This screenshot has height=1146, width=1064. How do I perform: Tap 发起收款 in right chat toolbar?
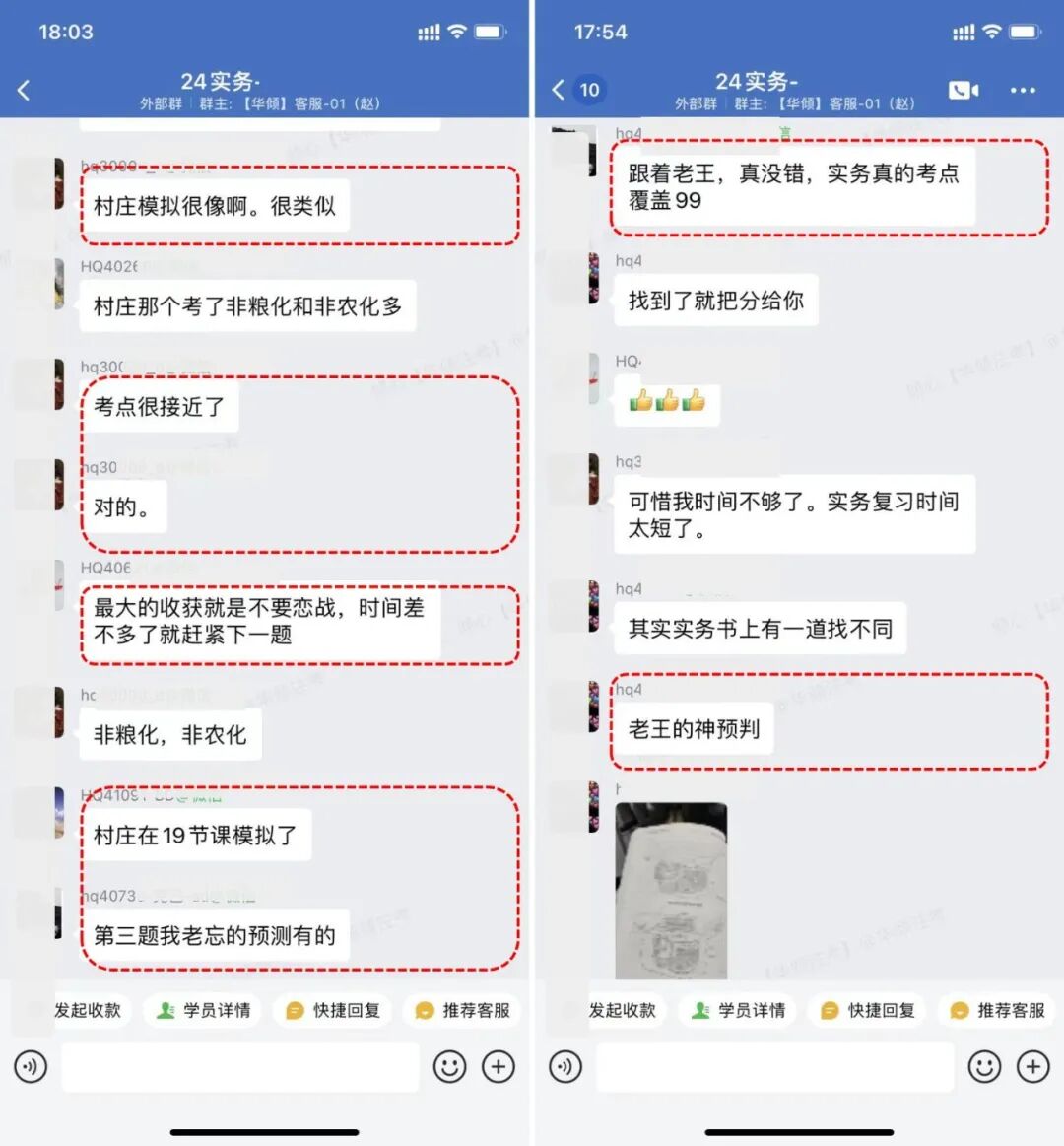tap(622, 1010)
